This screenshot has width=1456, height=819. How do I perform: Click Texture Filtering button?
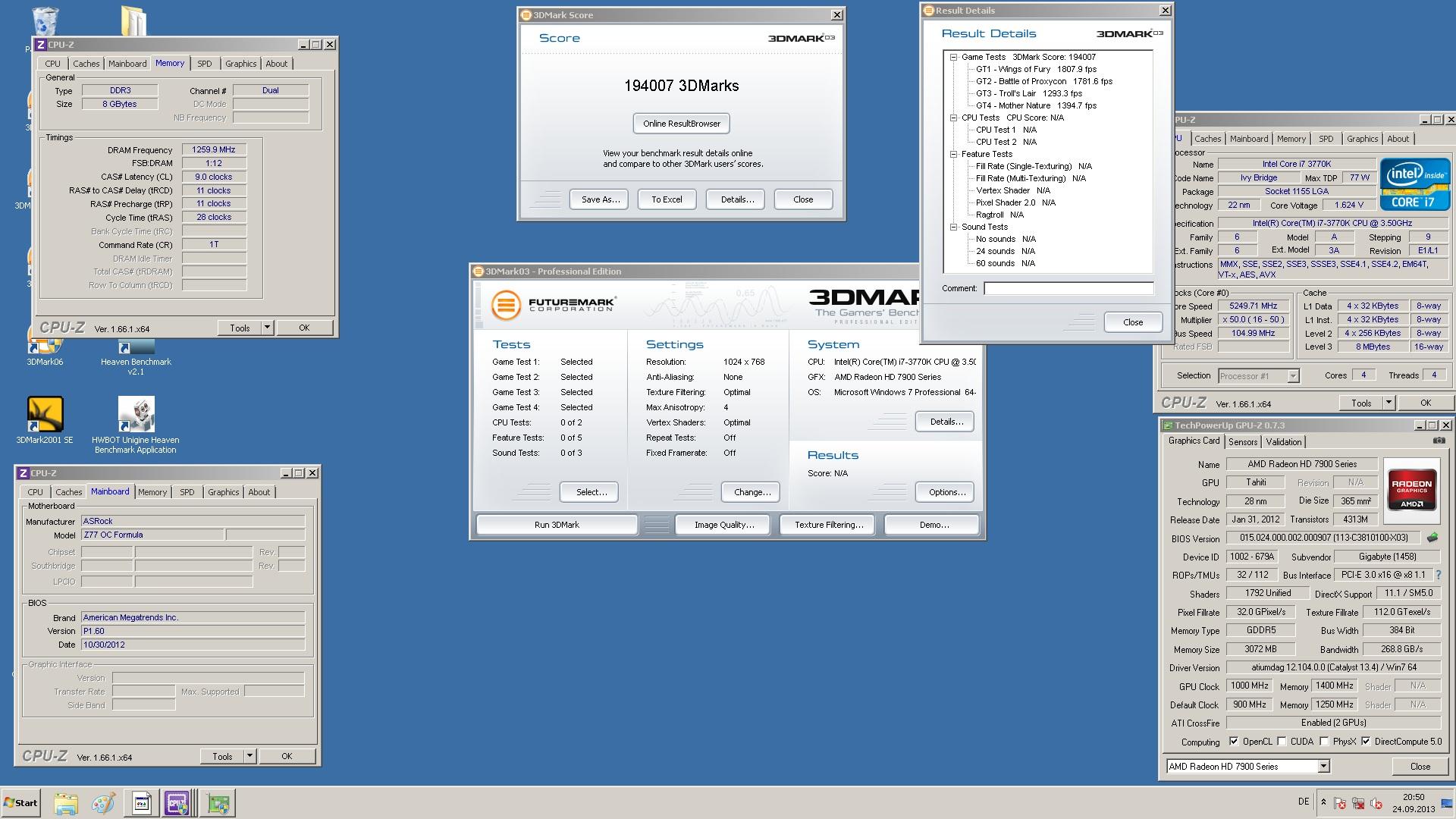point(829,525)
